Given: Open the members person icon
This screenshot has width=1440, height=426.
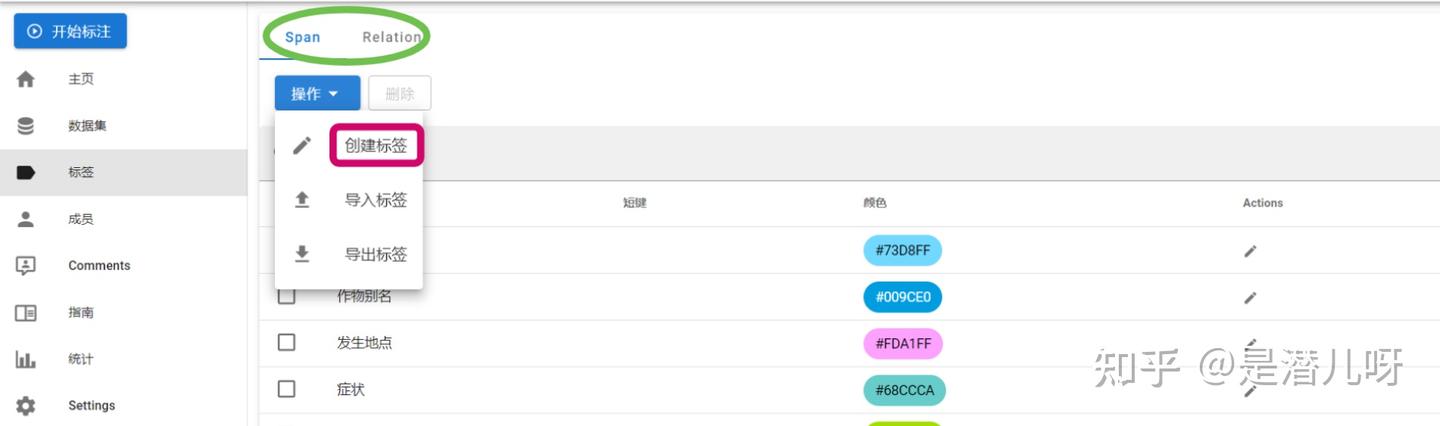Looking at the screenshot, I should pyautogui.click(x=26, y=219).
